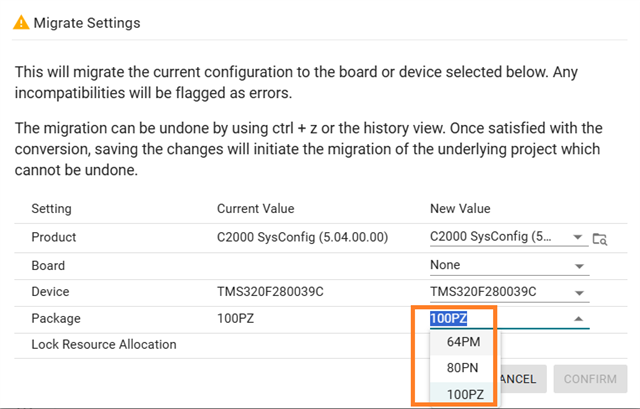640x409 pixels.
Task: Choose 100PZ from the package list
Action: pos(465,394)
